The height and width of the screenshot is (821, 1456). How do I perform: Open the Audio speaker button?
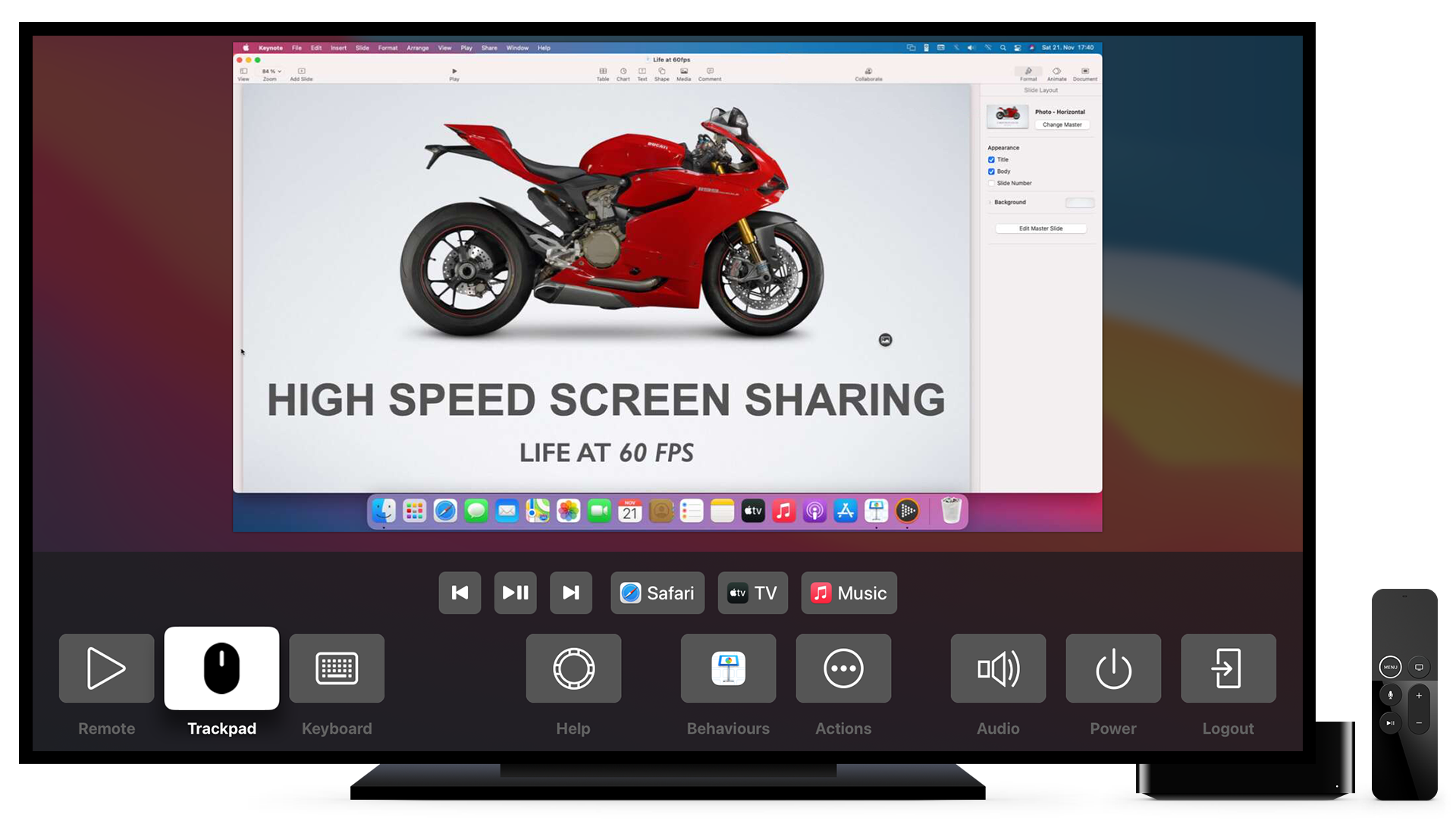tap(998, 668)
